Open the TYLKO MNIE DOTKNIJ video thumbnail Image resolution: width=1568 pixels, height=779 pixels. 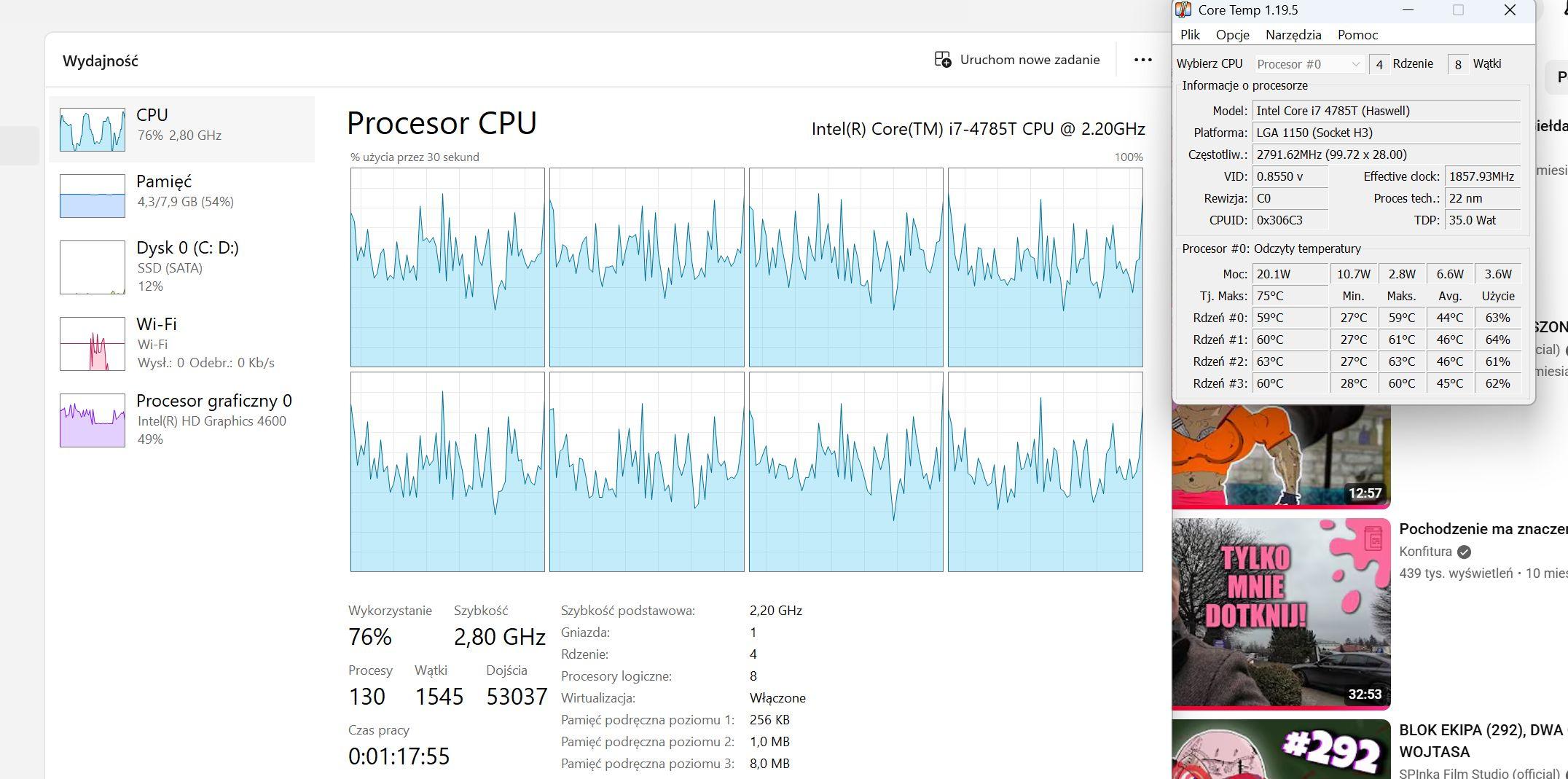click(x=1281, y=614)
